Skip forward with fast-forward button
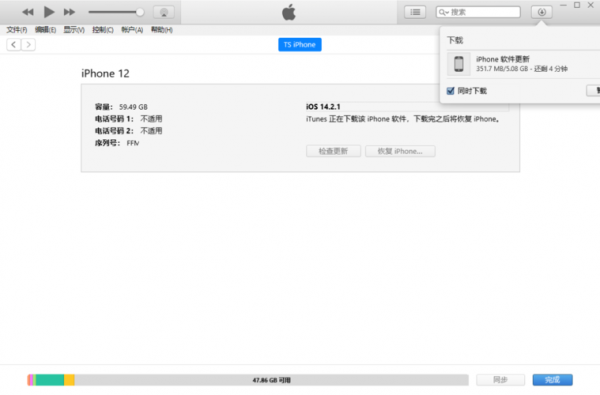Image resolution: width=600 pixels, height=395 pixels. (x=69, y=12)
